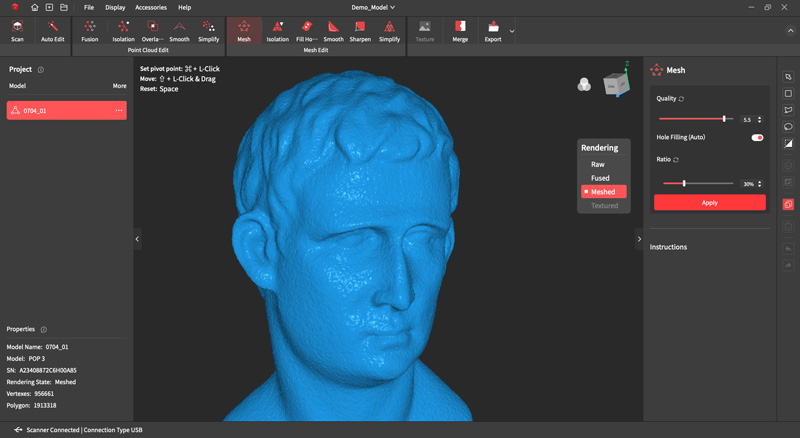Choose the lasso selection tool

[x=788, y=127]
